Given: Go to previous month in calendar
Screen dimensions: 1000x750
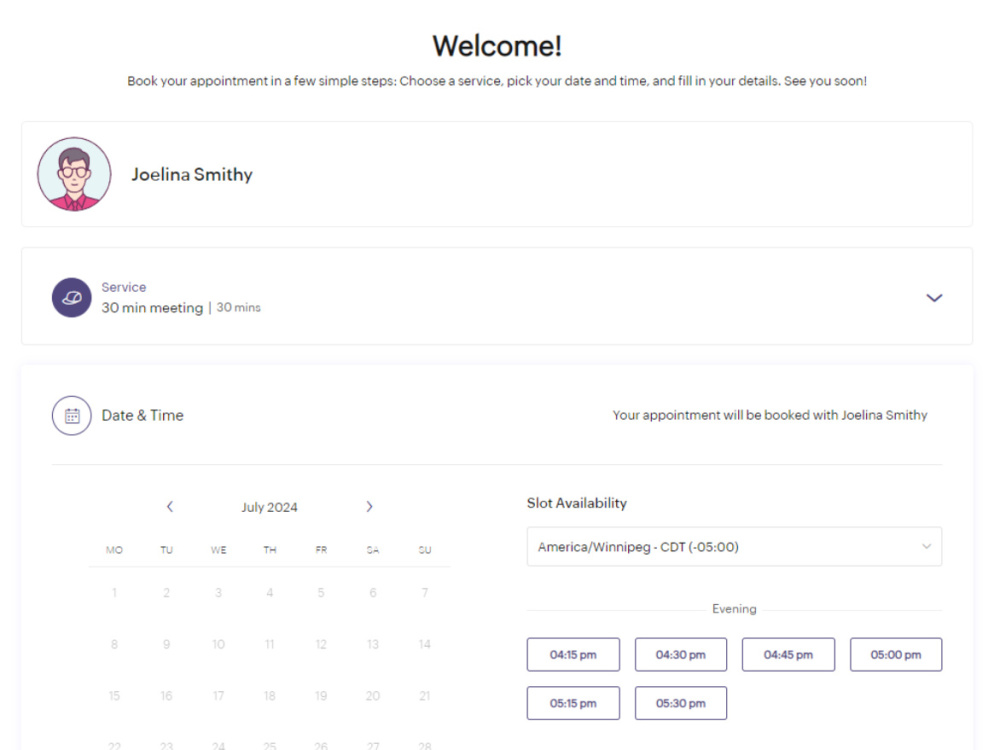Looking at the screenshot, I should point(170,506).
